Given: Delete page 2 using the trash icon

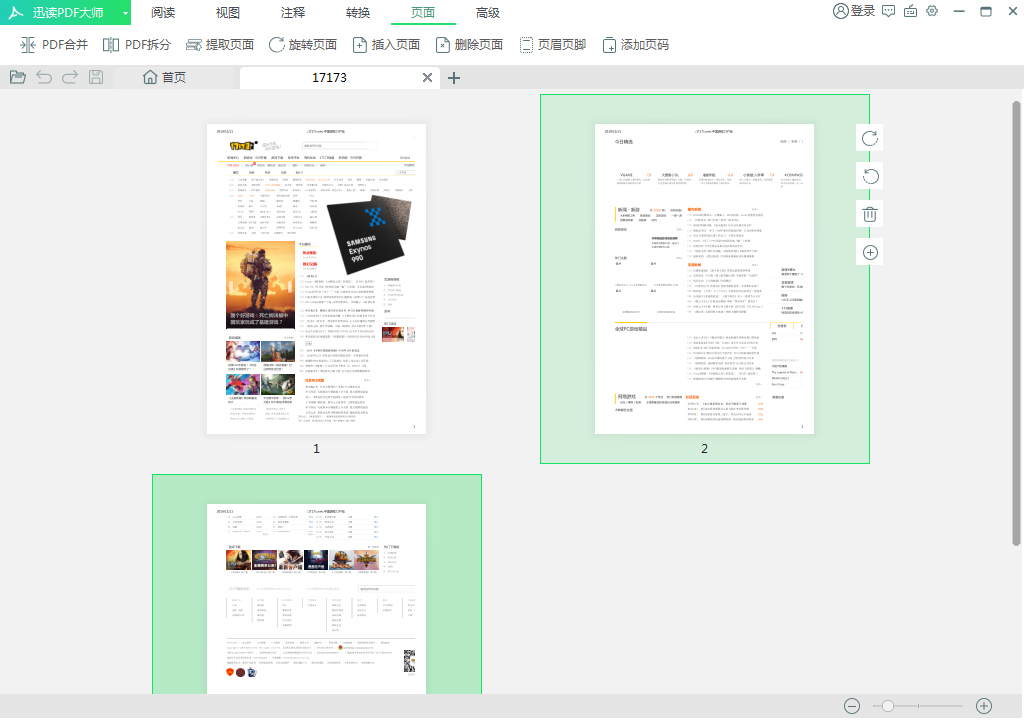Looking at the screenshot, I should click(x=869, y=213).
